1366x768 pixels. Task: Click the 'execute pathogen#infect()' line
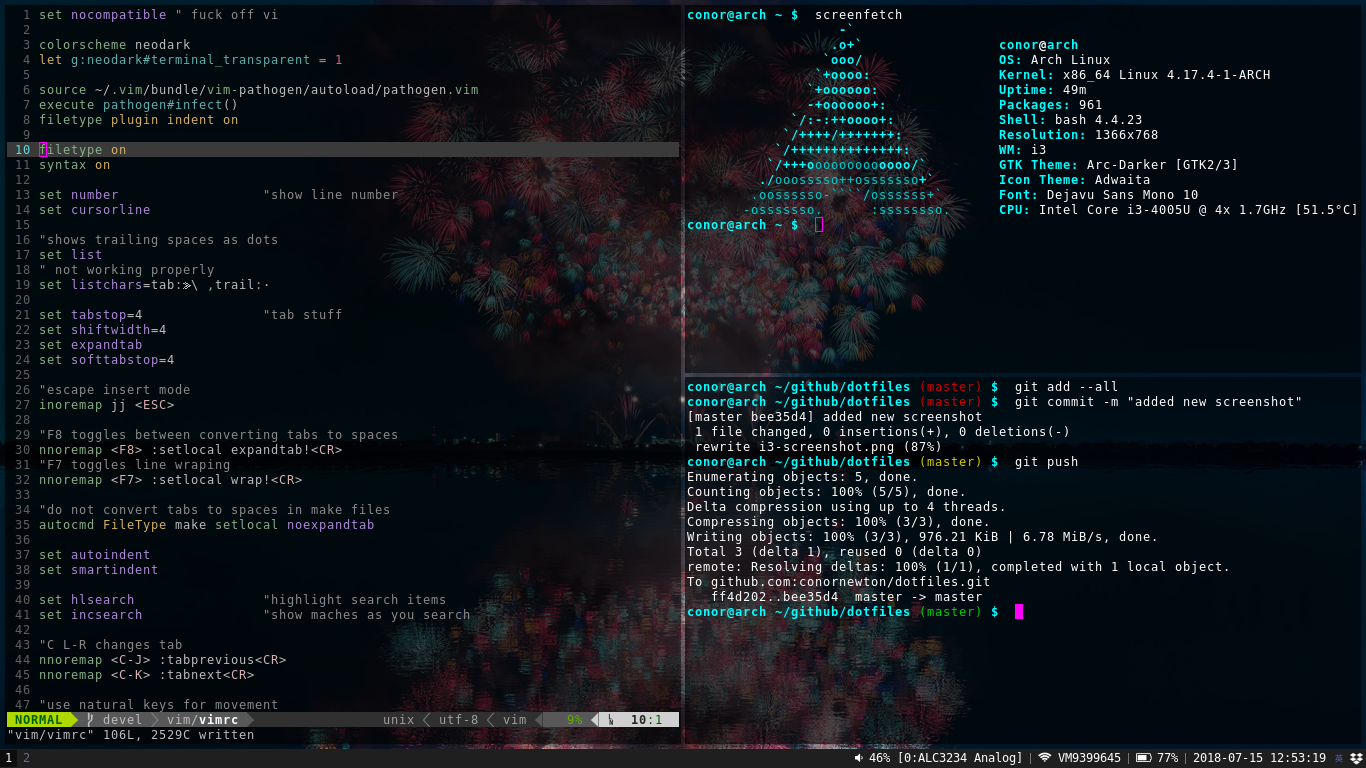point(138,105)
